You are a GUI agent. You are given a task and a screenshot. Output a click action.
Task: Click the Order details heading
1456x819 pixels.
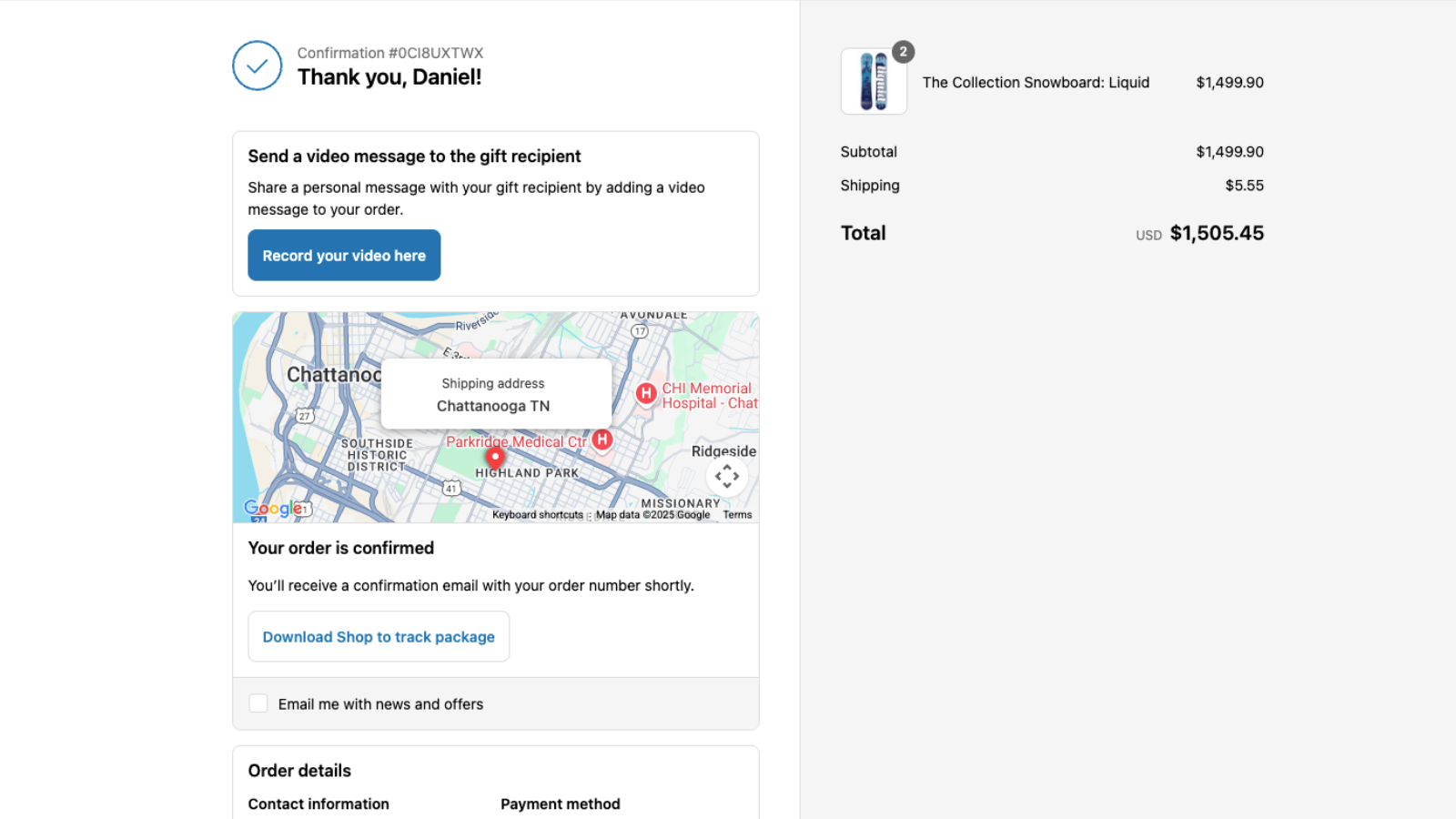click(299, 770)
